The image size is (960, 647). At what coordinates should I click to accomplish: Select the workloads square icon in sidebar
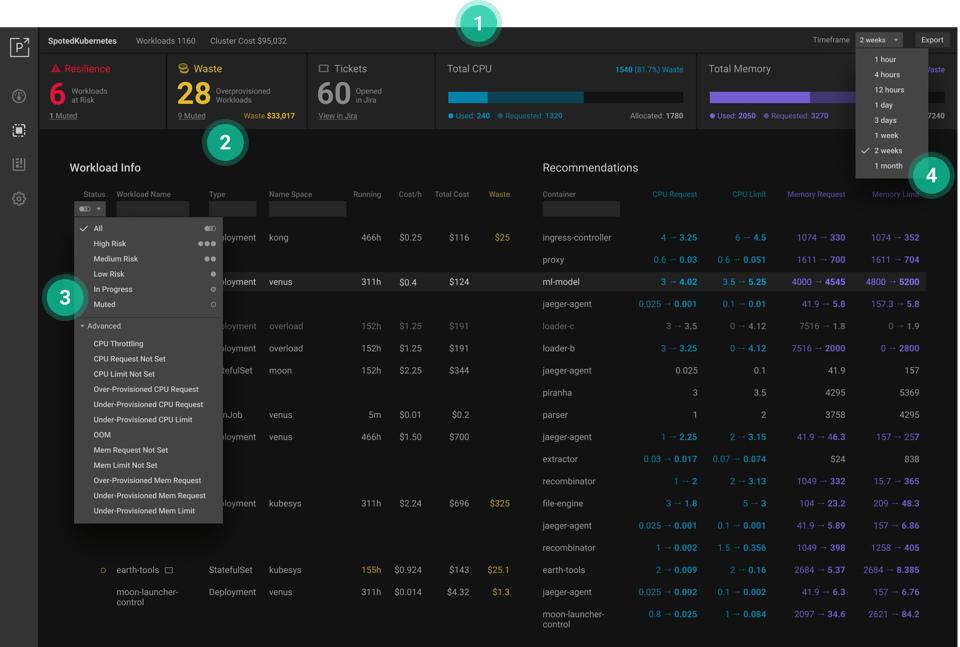(19, 130)
